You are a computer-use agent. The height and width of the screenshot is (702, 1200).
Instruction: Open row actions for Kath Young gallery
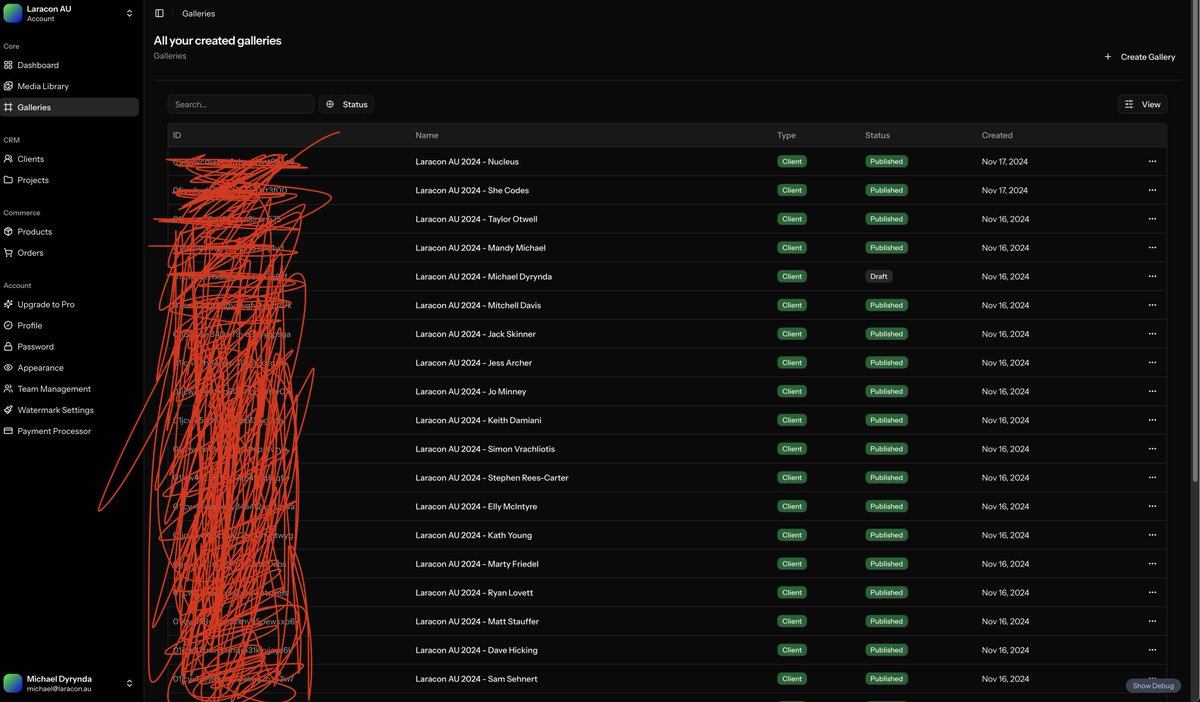(1152, 535)
